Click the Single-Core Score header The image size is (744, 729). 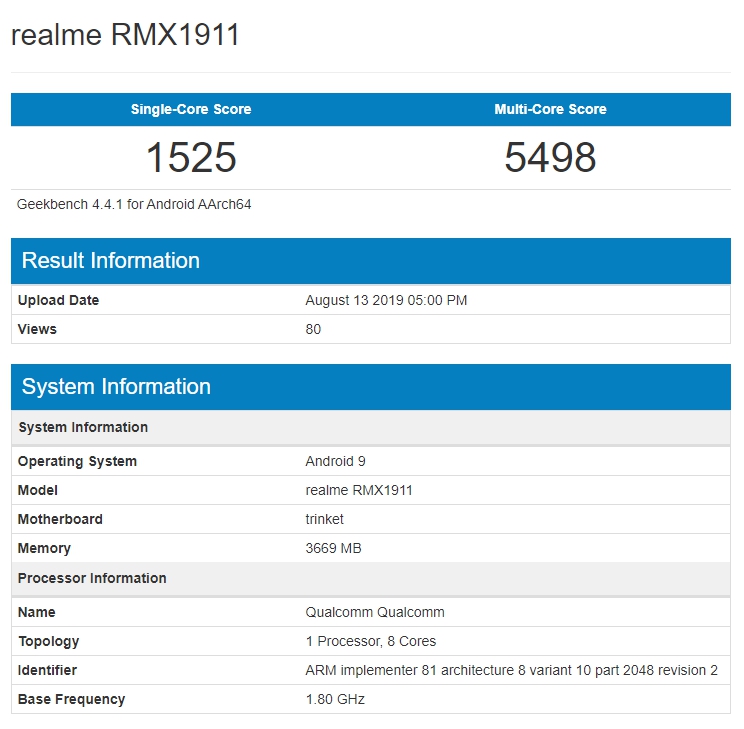tap(191, 109)
